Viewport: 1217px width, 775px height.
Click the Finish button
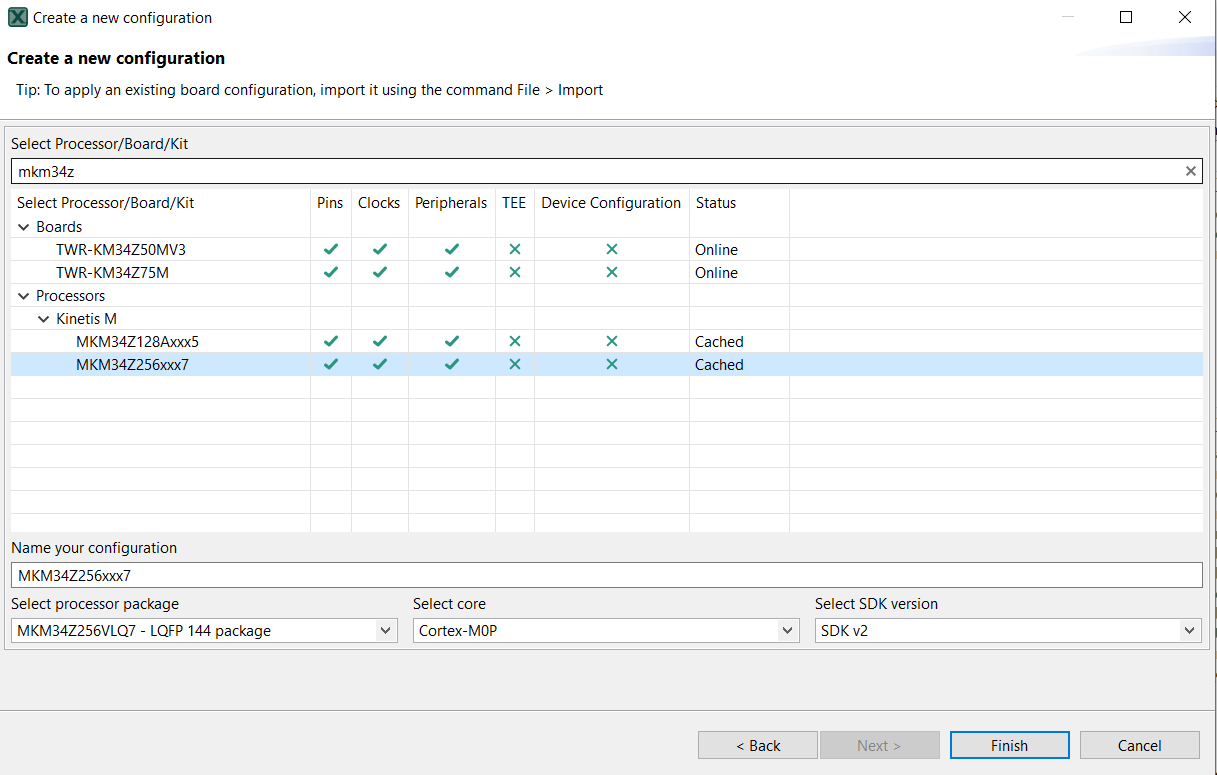click(1009, 745)
